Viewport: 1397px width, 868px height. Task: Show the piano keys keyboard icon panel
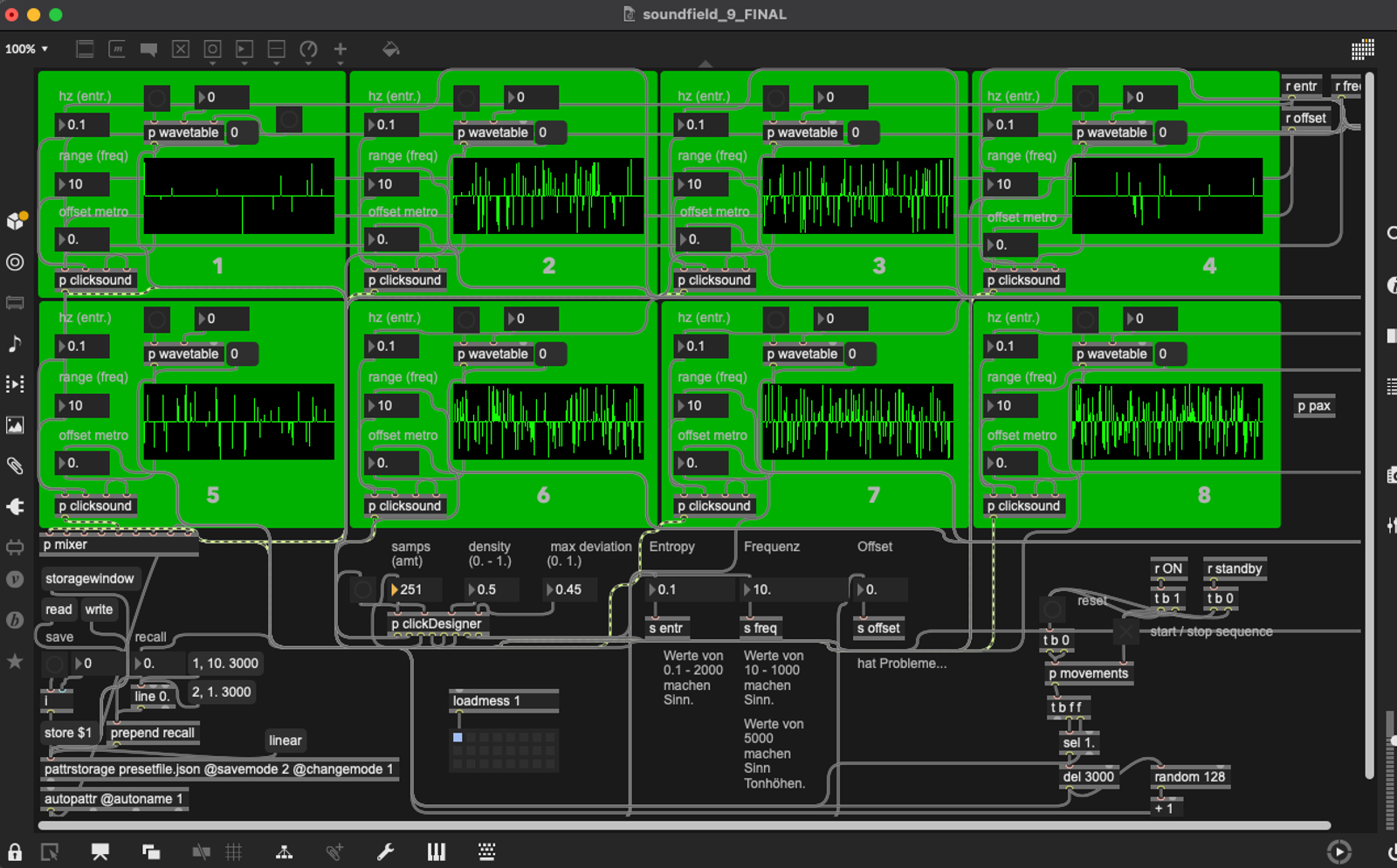436,852
